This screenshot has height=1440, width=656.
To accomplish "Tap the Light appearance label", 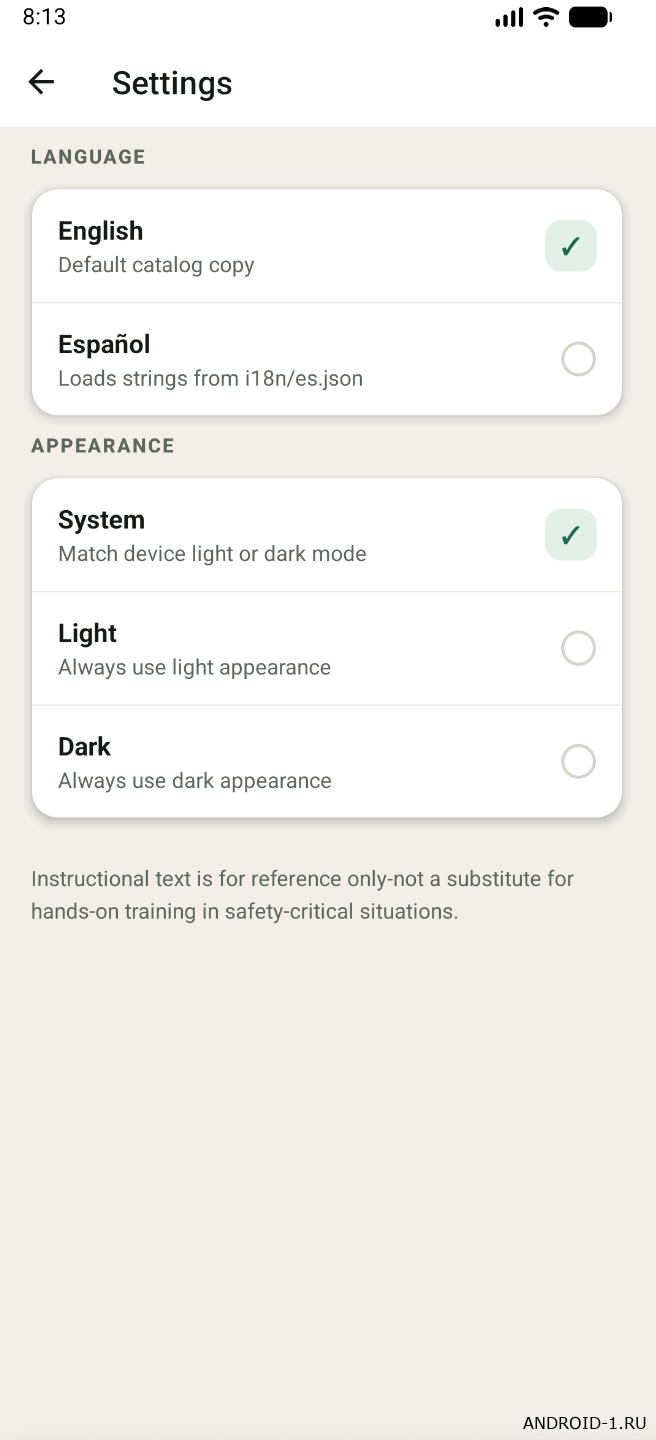I will tap(88, 634).
